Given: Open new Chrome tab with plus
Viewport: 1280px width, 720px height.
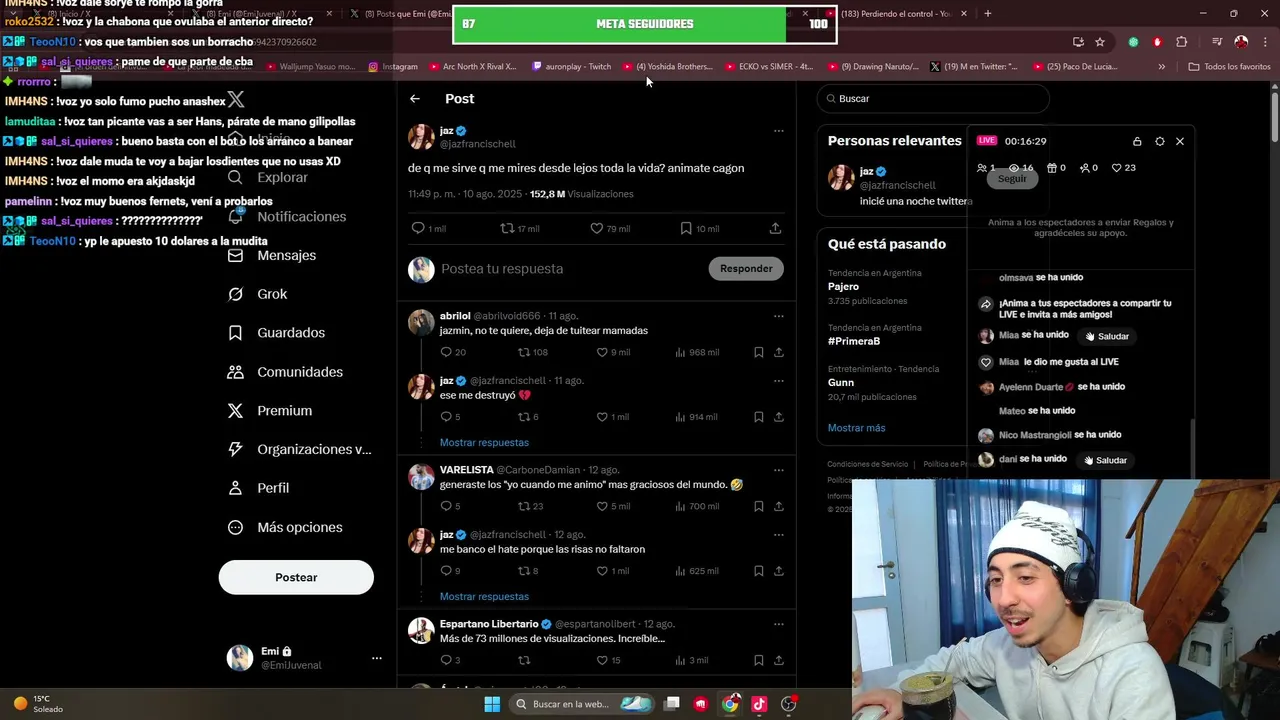Looking at the screenshot, I should click(988, 13).
